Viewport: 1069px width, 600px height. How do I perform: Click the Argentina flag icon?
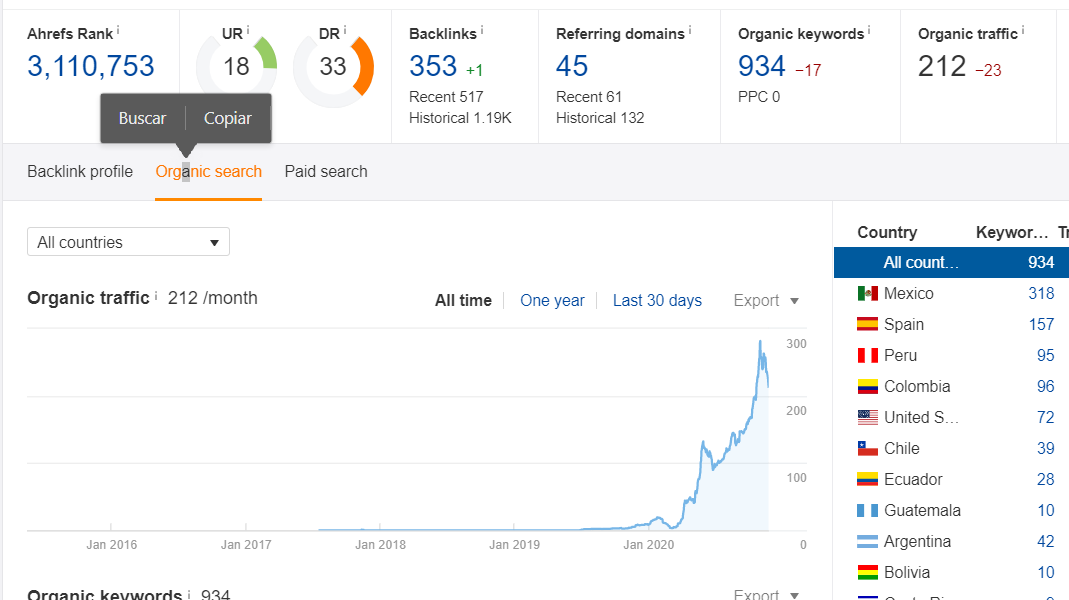[867, 541]
